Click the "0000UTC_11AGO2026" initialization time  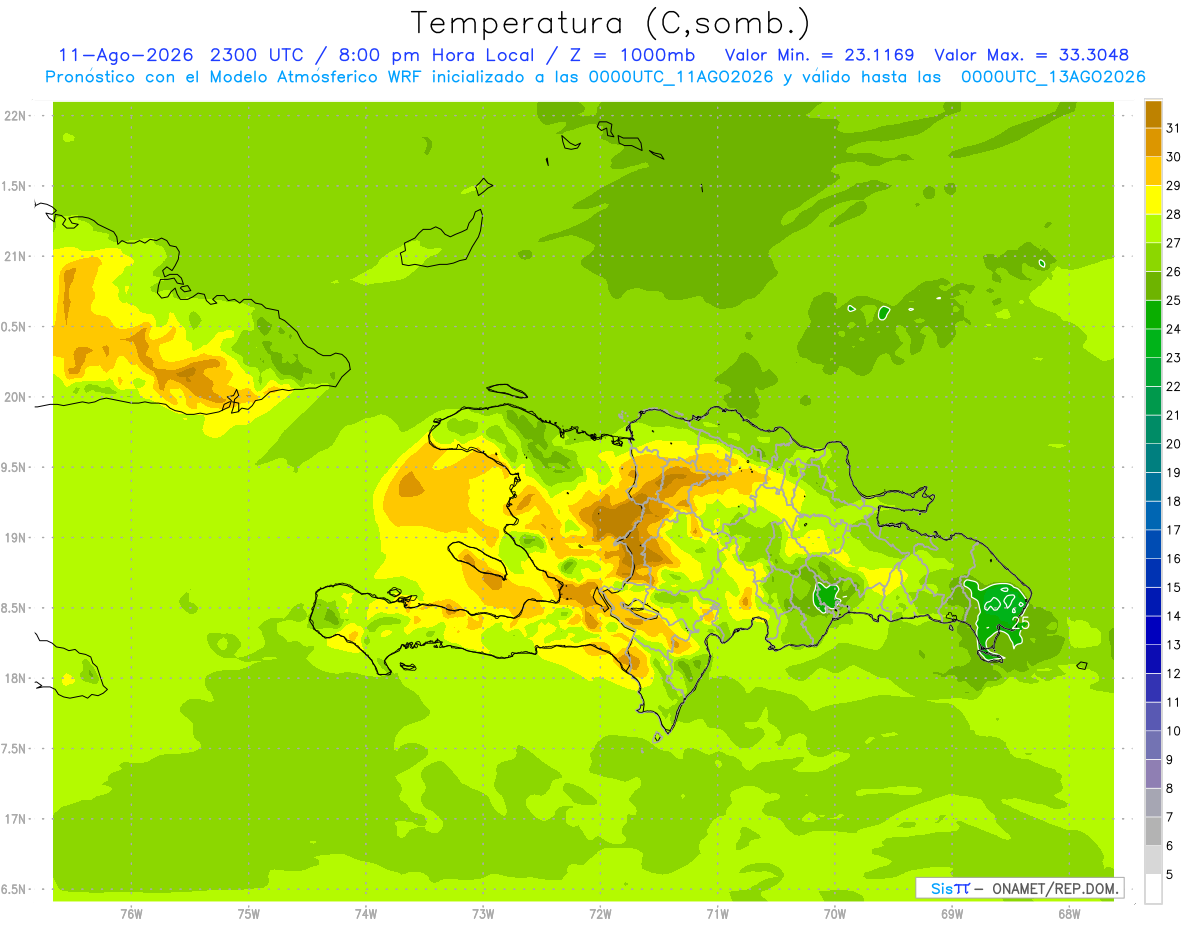pyautogui.click(x=681, y=77)
